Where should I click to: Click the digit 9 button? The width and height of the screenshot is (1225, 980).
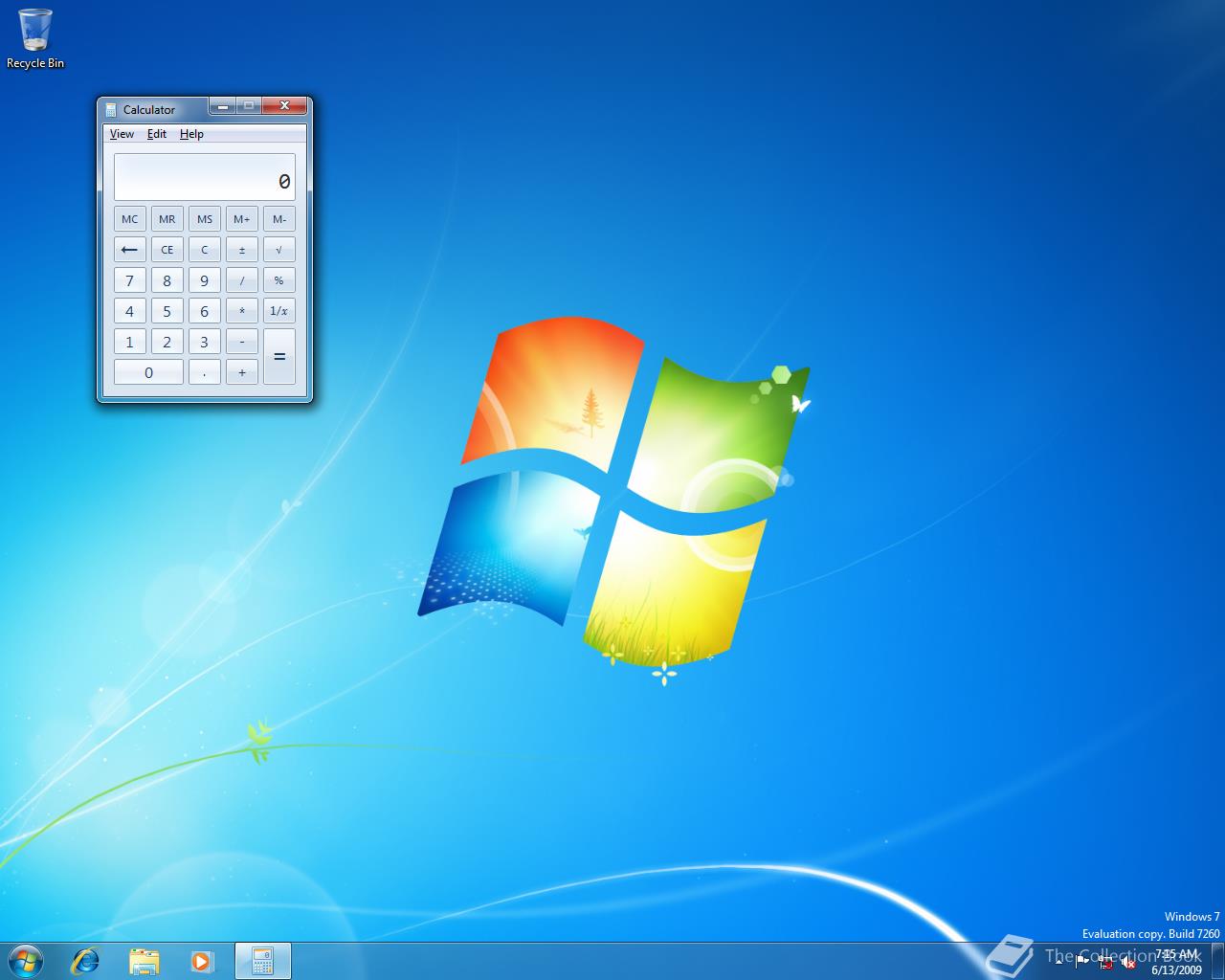point(204,280)
